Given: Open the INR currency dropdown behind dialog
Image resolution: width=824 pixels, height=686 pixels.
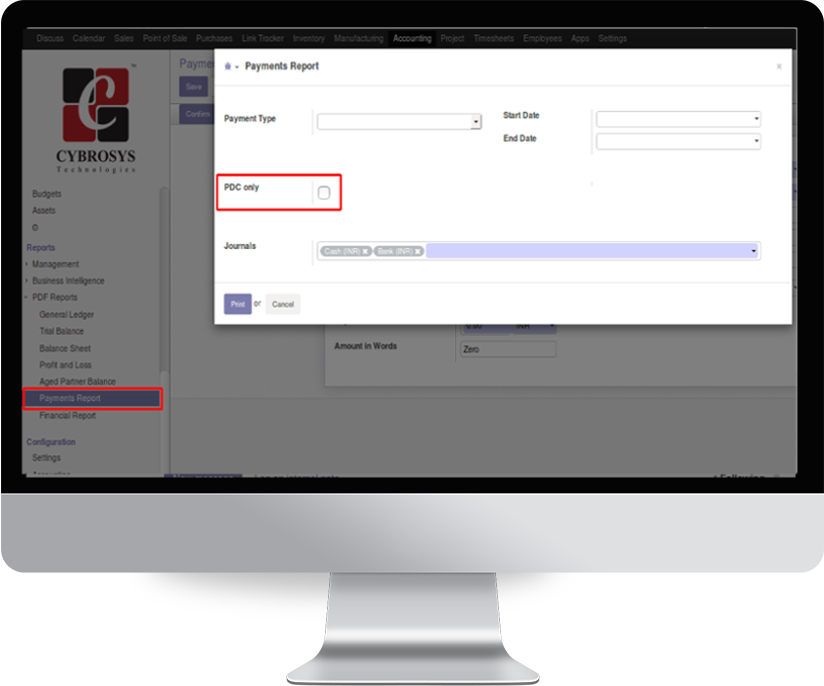Looking at the screenshot, I should [534, 327].
